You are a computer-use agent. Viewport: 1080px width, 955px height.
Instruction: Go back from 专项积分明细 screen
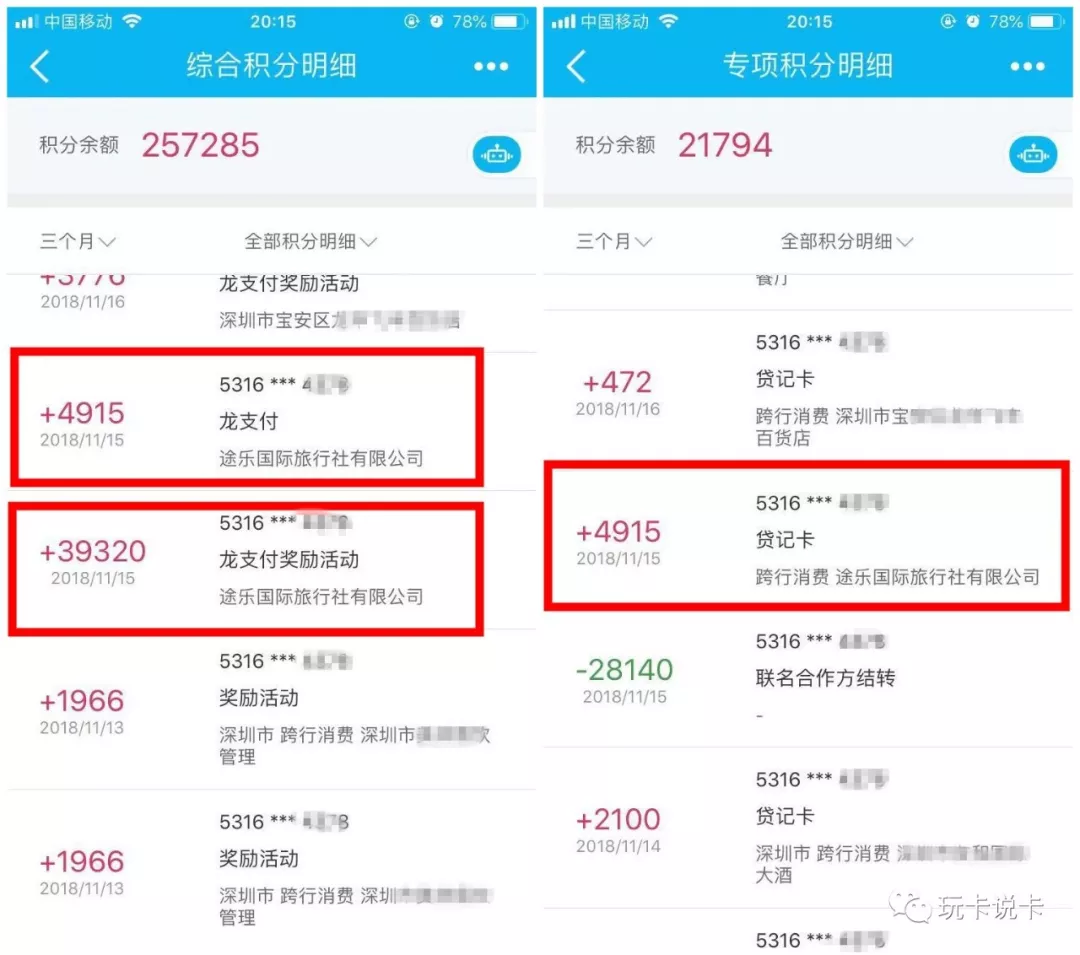tap(576, 66)
